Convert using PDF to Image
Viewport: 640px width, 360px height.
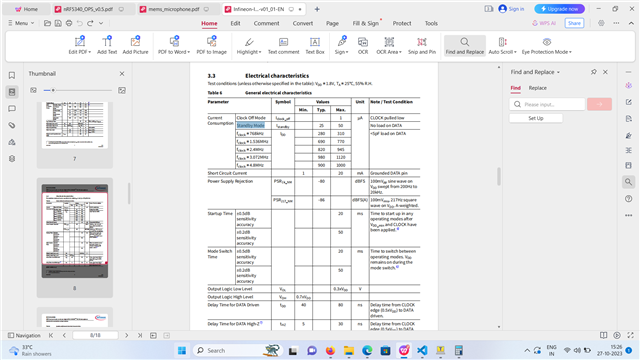click(x=211, y=45)
